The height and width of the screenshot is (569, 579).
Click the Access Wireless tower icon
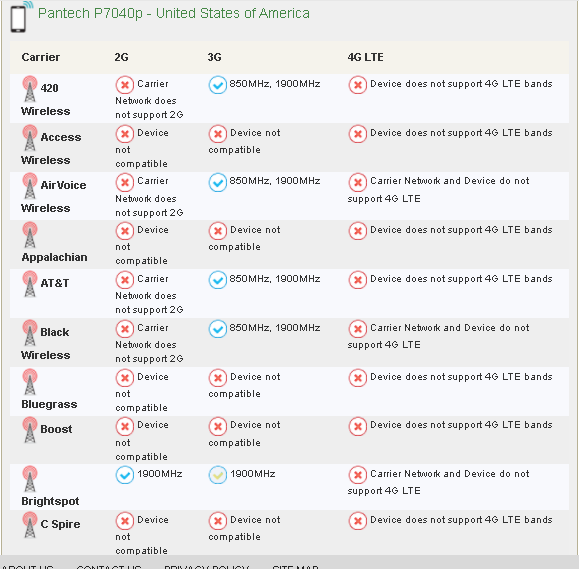click(30, 138)
